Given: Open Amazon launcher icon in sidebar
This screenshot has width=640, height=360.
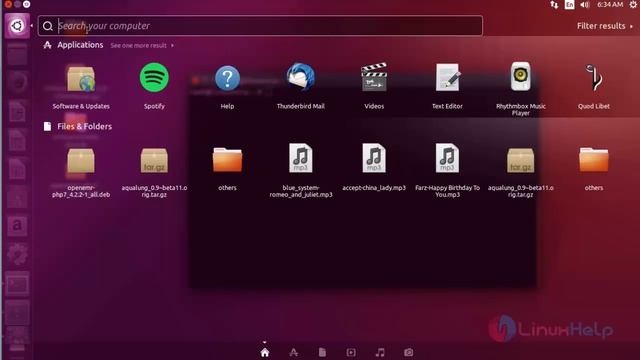Looking at the screenshot, I should pyautogui.click(x=17, y=226).
